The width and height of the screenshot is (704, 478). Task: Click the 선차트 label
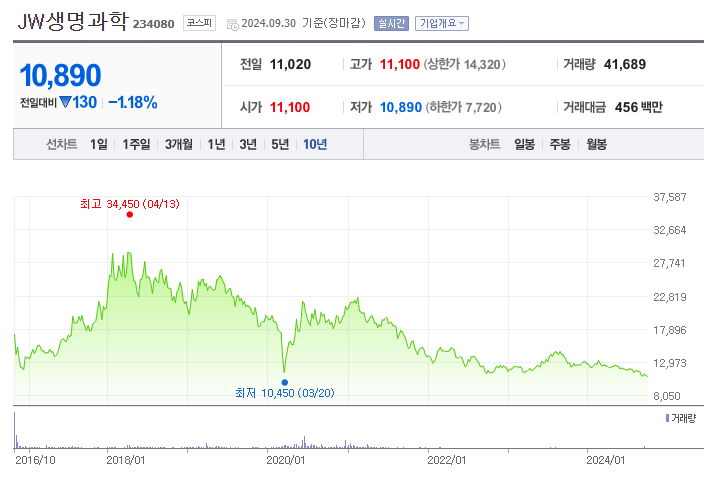coord(62,144)
